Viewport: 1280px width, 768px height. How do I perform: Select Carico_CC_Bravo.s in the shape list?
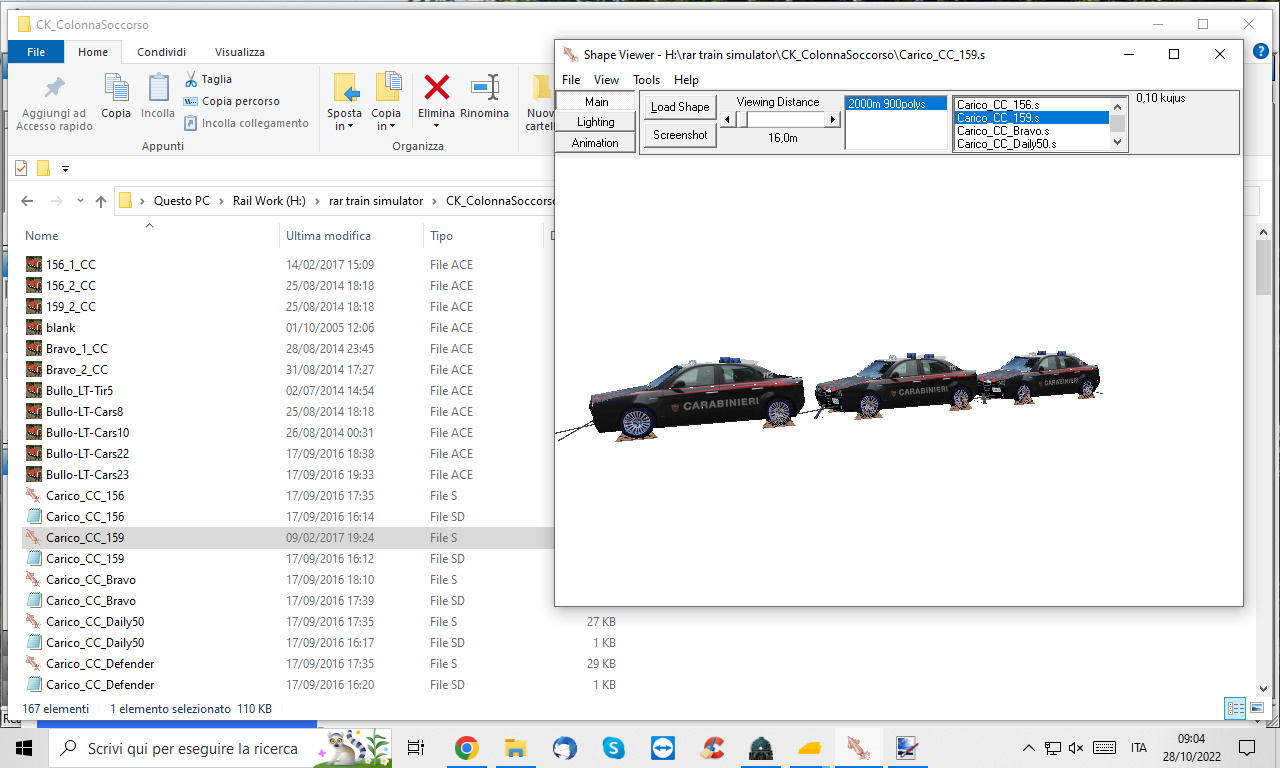[1031, 131]
